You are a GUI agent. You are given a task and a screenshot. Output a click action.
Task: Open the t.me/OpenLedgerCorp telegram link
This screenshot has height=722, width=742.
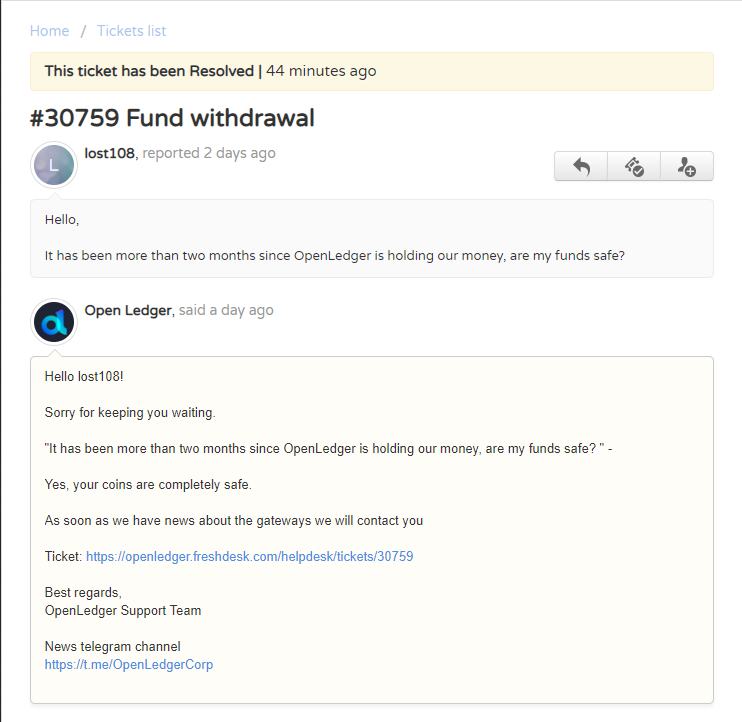(x=129, y=664)
